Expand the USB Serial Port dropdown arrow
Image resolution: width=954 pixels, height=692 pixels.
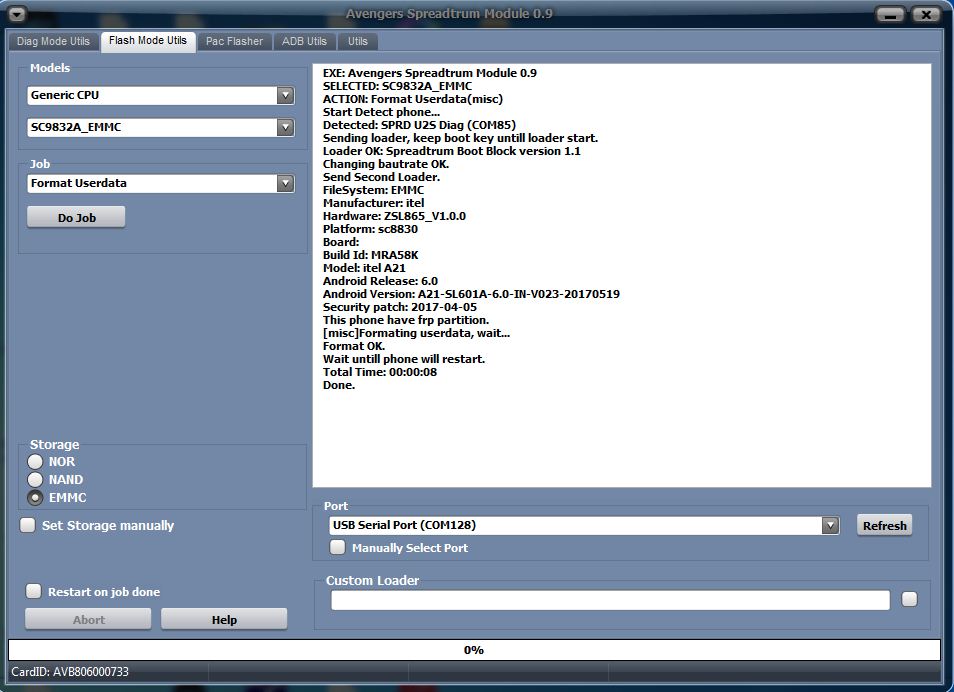click(x=830, y=525)
